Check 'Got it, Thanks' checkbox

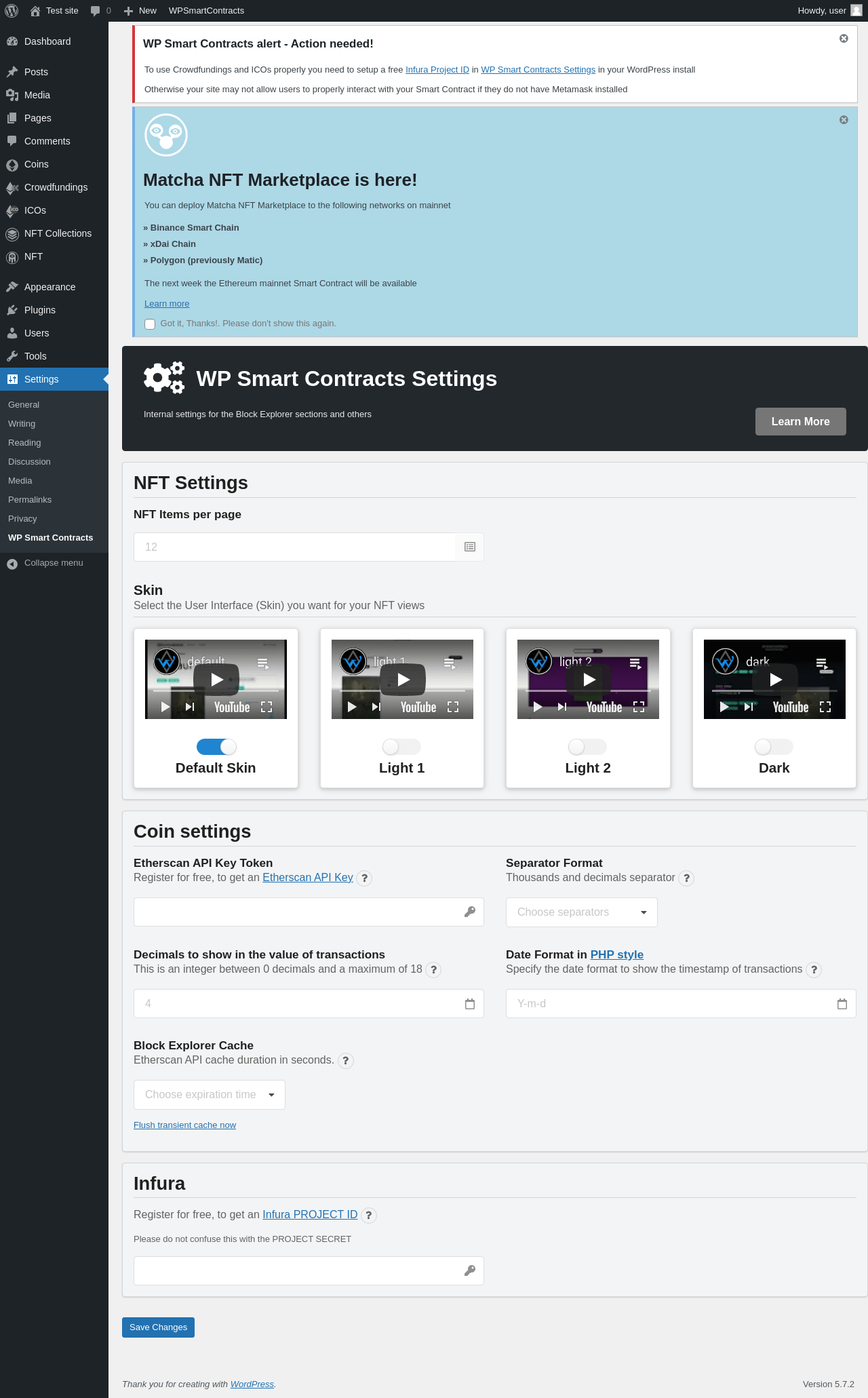(x=150, y=324)
